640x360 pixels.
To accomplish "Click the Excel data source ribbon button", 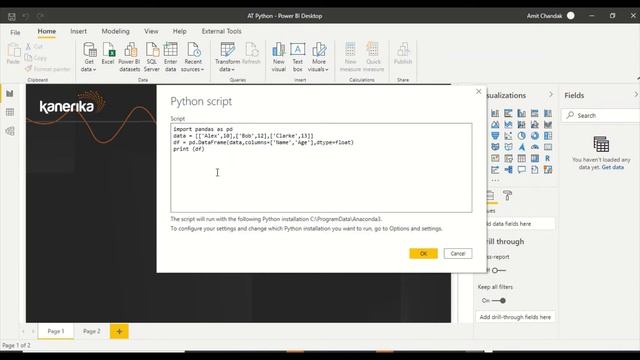I will click(108, 54).
